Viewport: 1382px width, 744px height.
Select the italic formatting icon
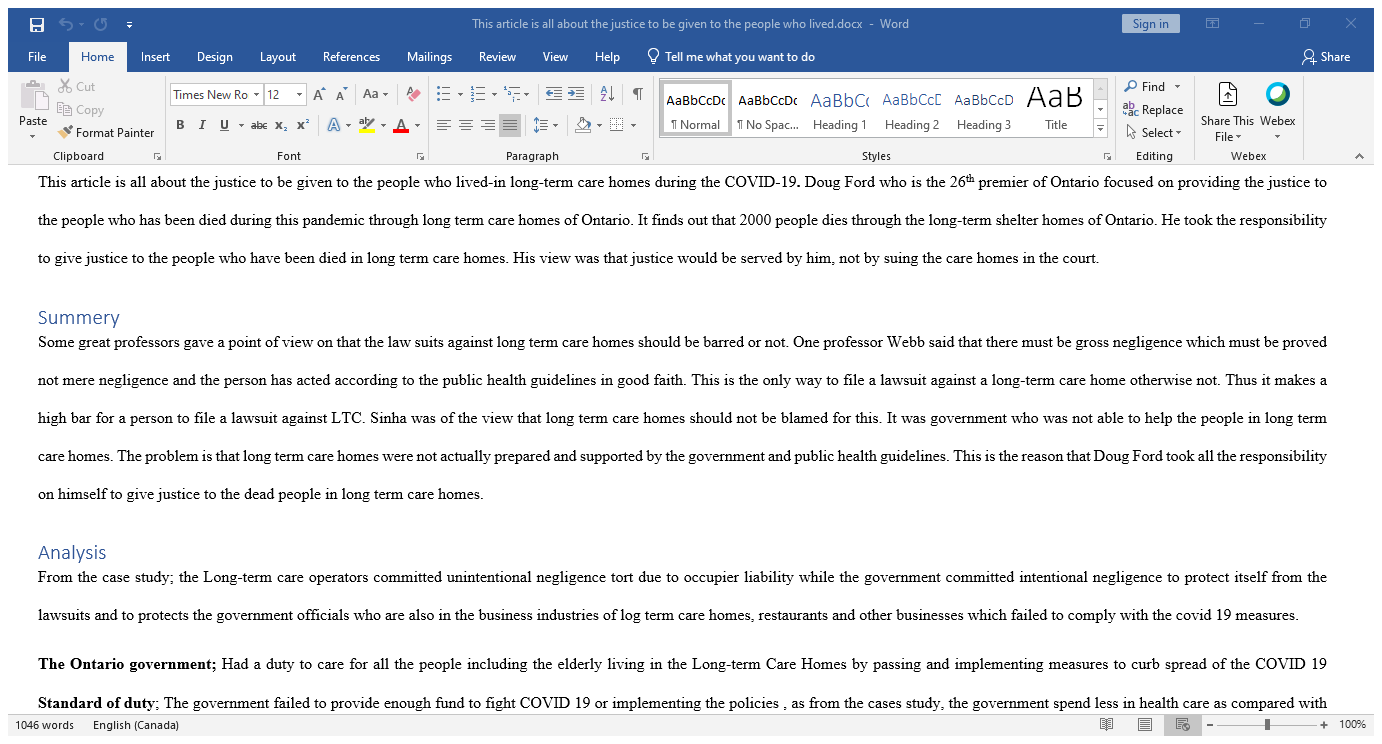[201, 124]
